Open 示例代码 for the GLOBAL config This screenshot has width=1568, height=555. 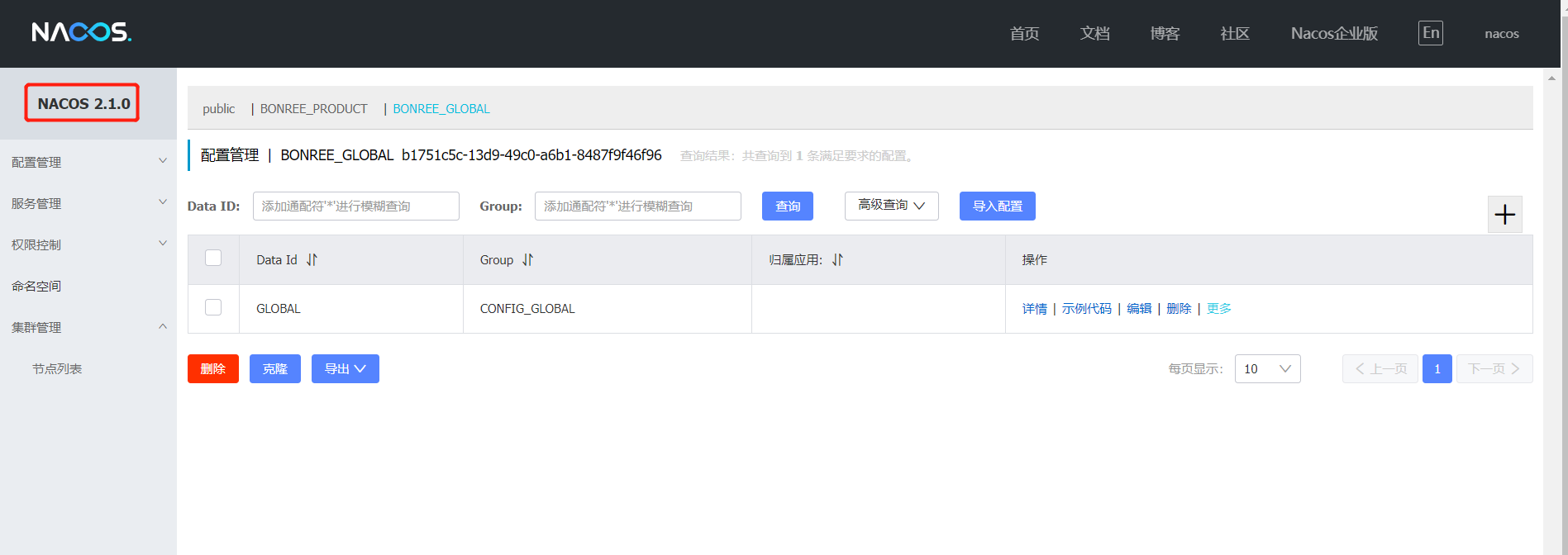pyautogui.click(x=1086, y=308)
